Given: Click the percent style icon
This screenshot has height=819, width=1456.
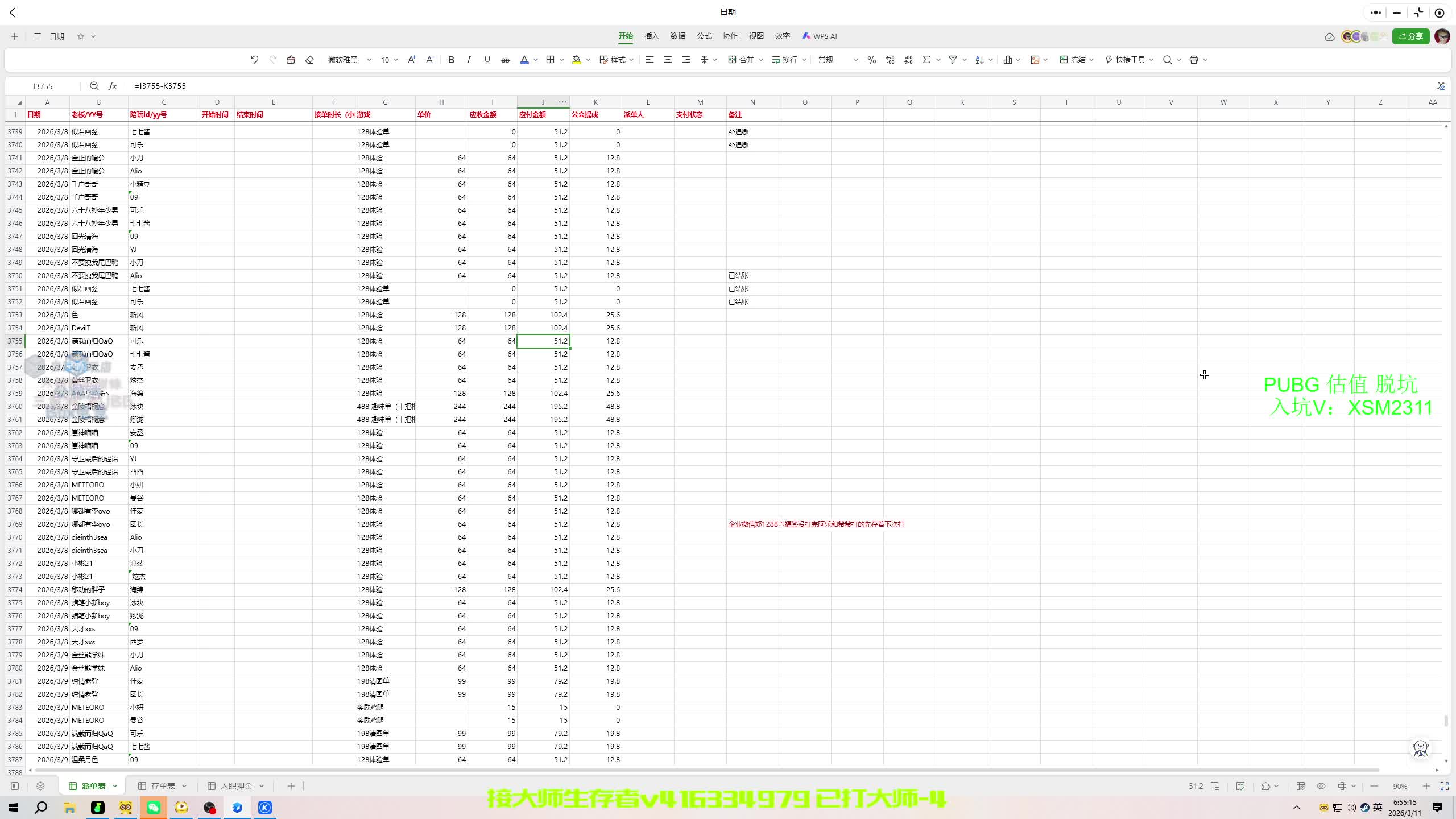Looking at the screenshot, I should point(871,60).
